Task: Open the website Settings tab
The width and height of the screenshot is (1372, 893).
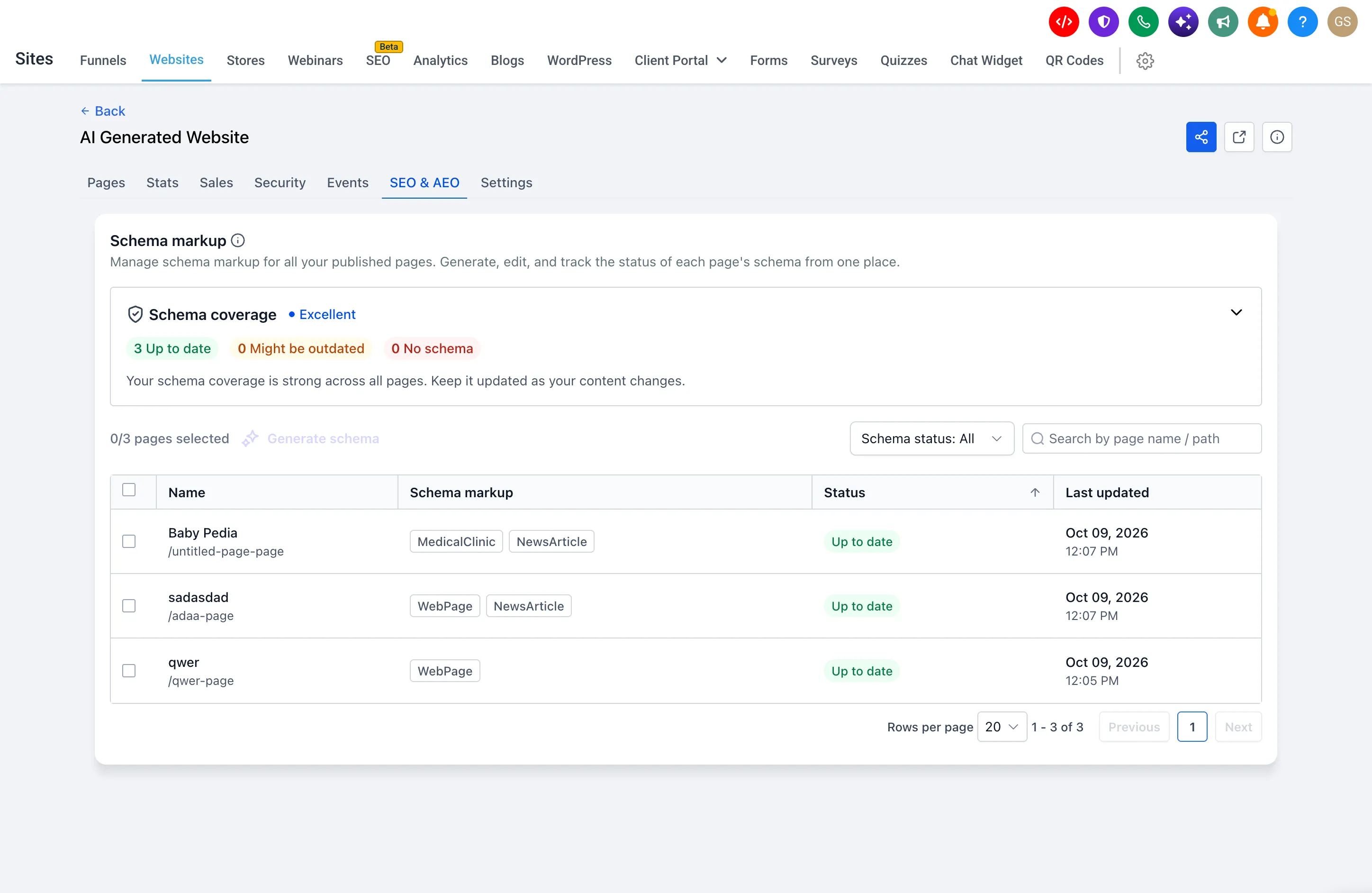Action: [x=506, y=182]
